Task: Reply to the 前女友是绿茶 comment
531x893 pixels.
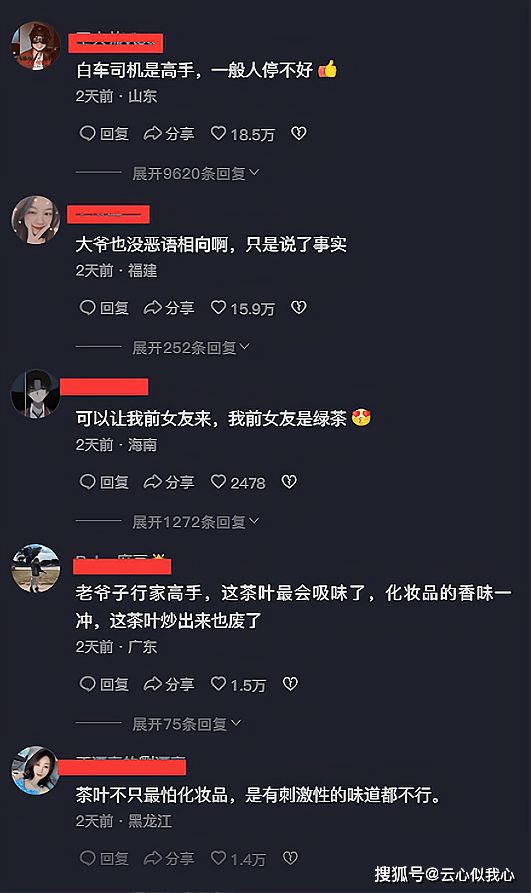Action: coord(104,482)
